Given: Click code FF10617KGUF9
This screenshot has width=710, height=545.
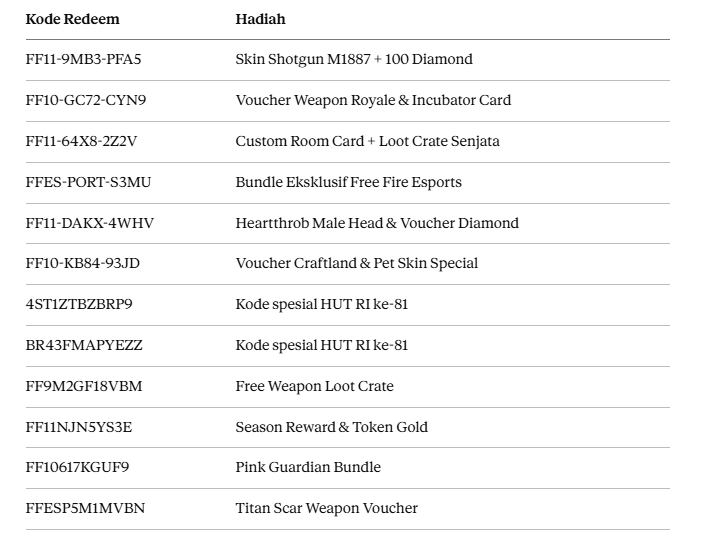Looking at the screenshot, I should coord(77,467).
